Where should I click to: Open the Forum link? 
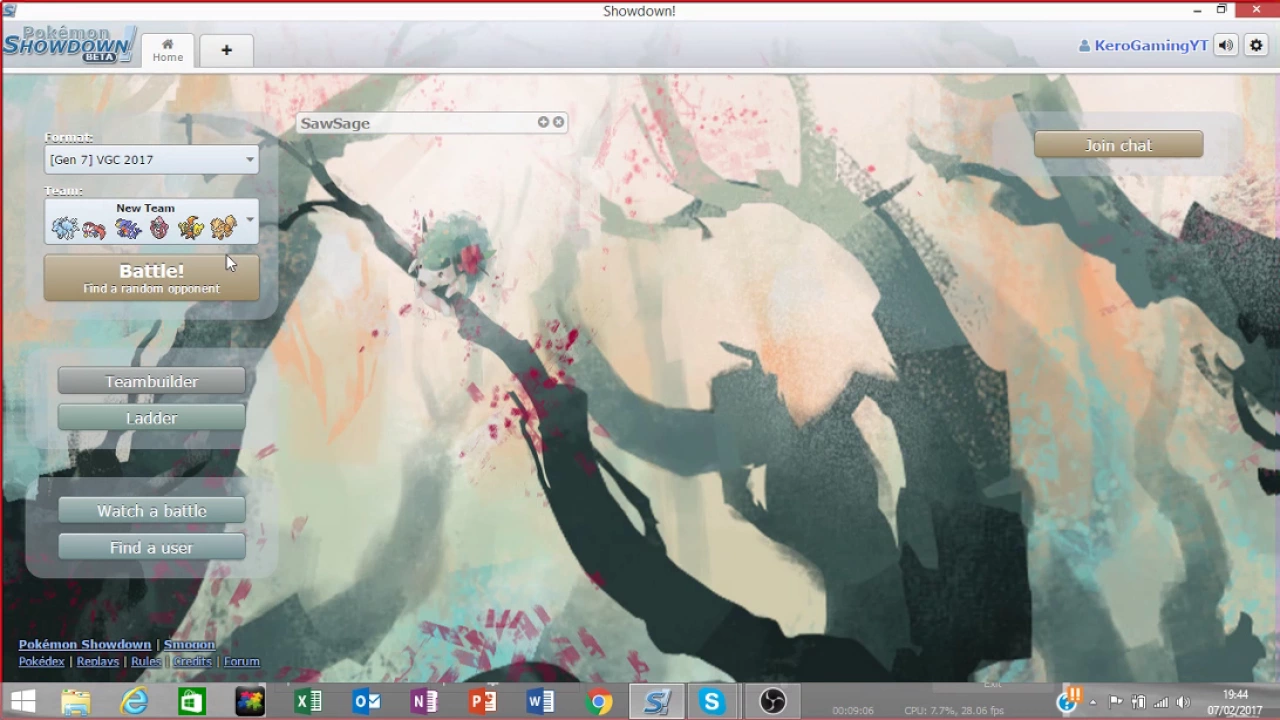241,661
